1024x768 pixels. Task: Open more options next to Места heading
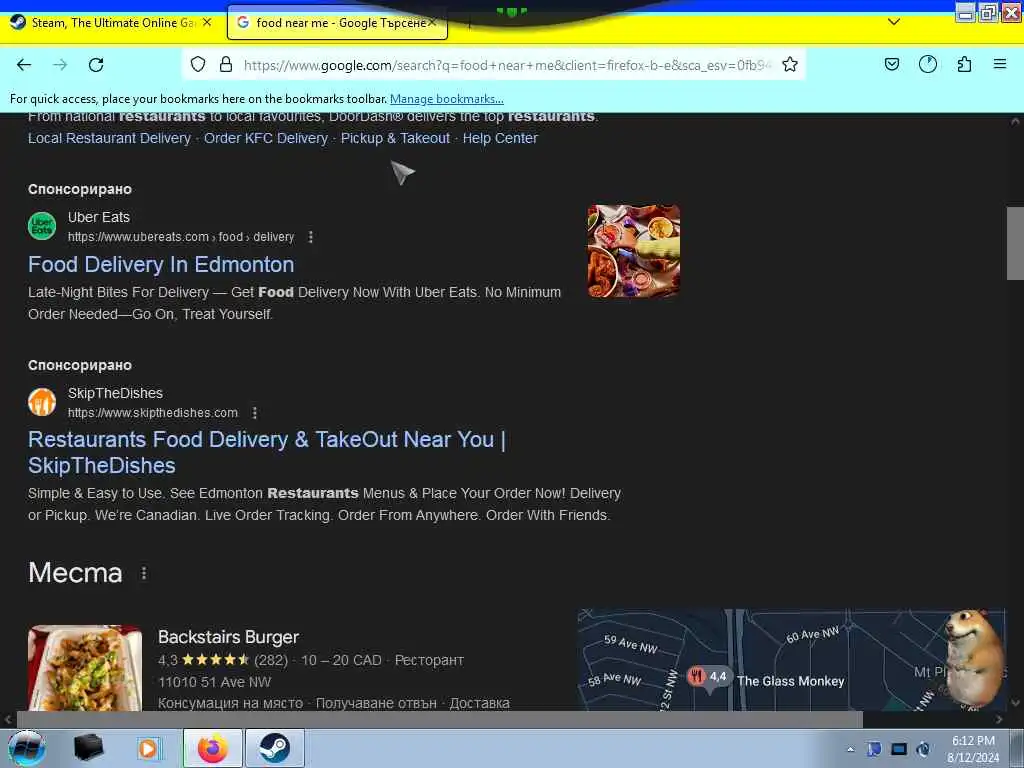click(144, 573)
